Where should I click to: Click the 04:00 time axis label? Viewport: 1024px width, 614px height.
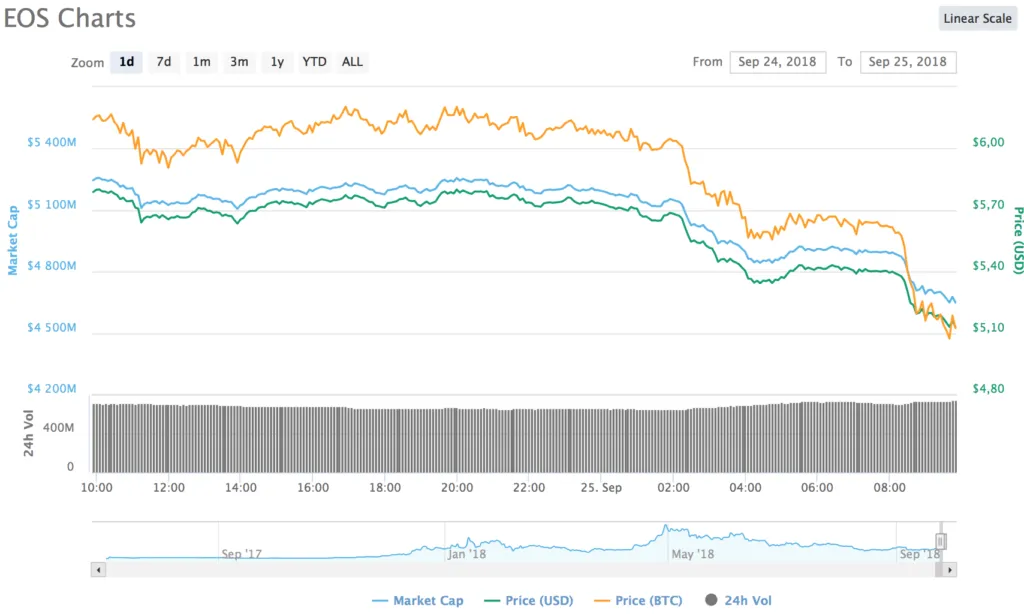click(745, 488)
